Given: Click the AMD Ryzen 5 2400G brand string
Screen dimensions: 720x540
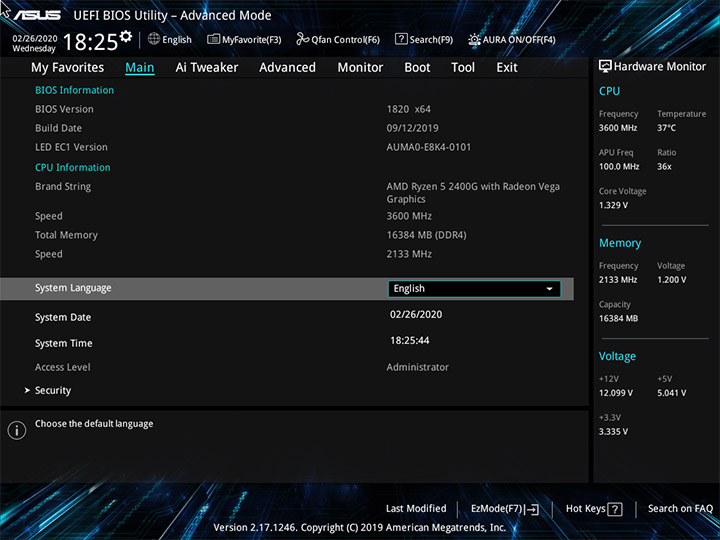Looking at the screenshot, I should click(x=473, y=193).
